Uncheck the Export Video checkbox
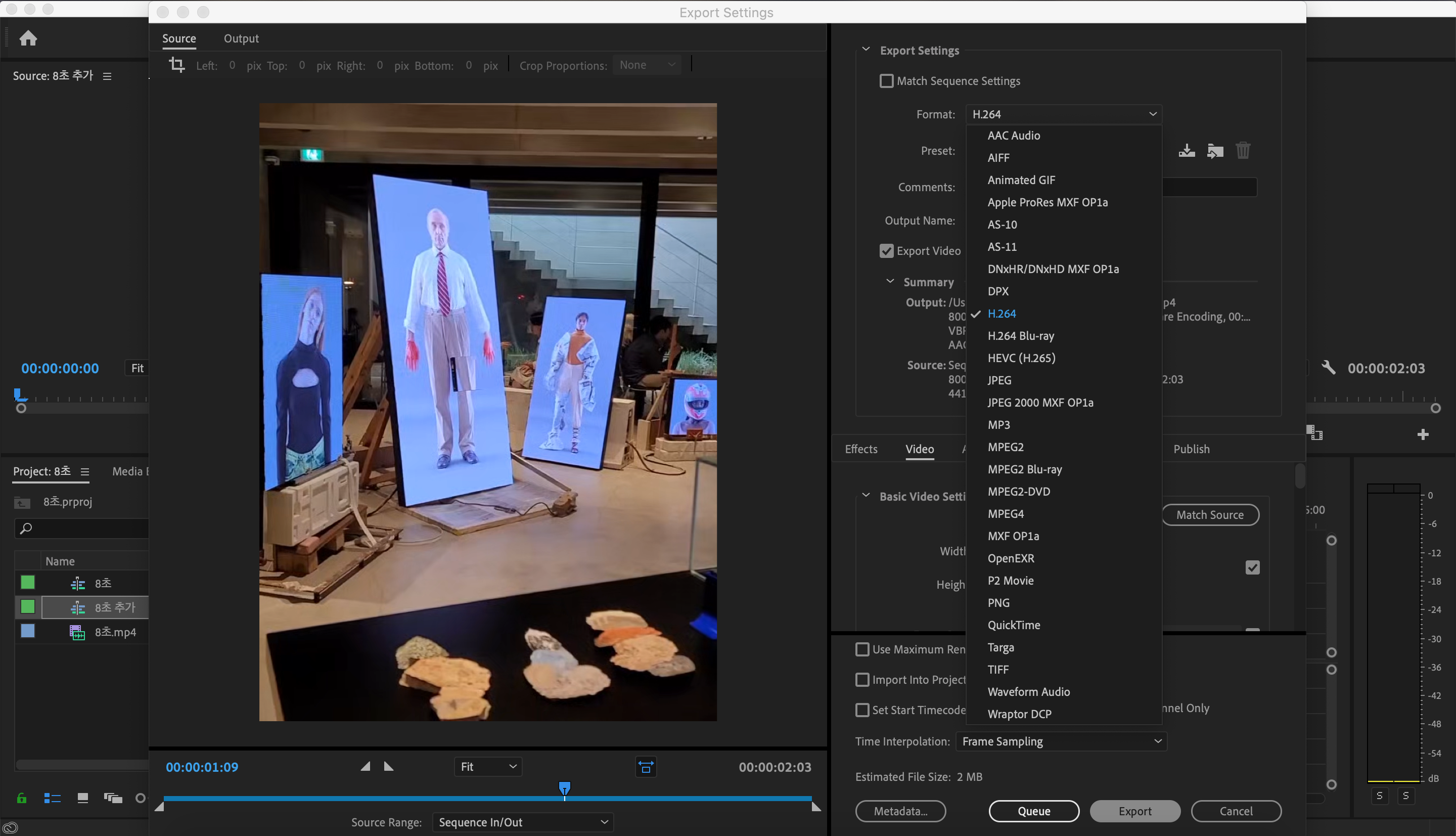Viewport: 1456px width, 836px height. click(x=886, y=251)
